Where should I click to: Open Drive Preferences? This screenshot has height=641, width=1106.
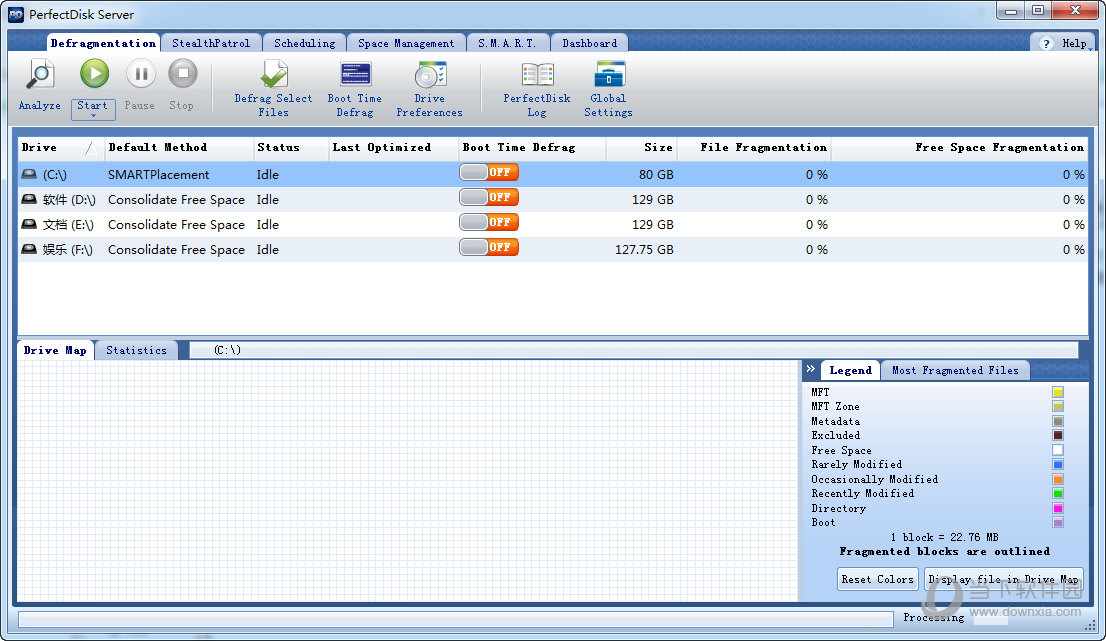430,76
